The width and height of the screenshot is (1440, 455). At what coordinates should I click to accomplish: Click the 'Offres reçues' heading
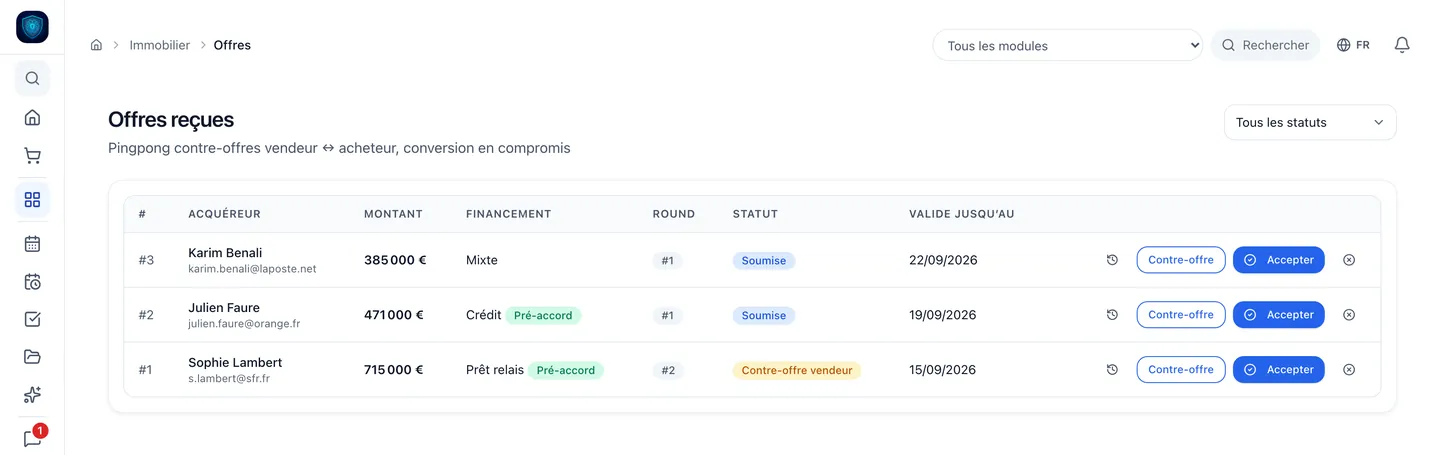(x=171, y=120)
